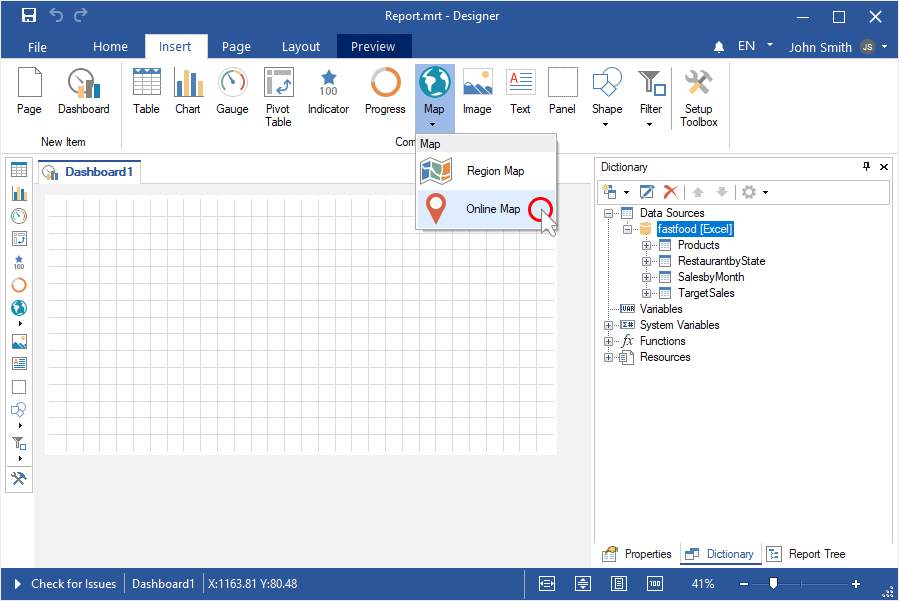Open Setup Toolbox

(x=698, y=97)
